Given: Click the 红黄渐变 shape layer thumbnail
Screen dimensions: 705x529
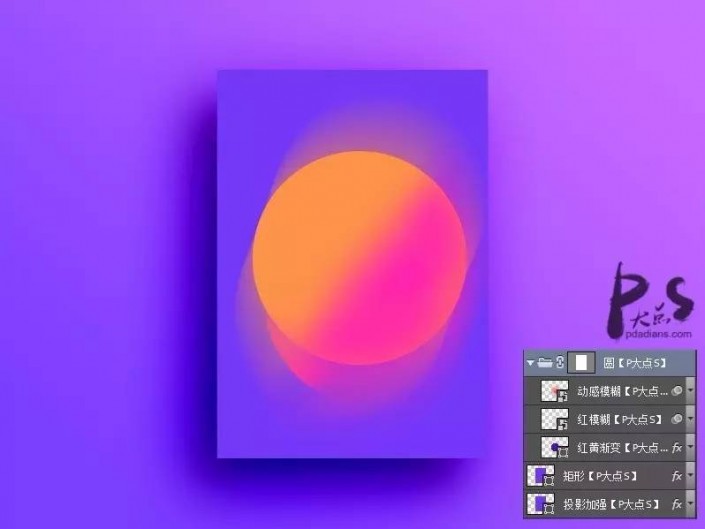Looking at the screenshot, I should click(x=555, y=448).
